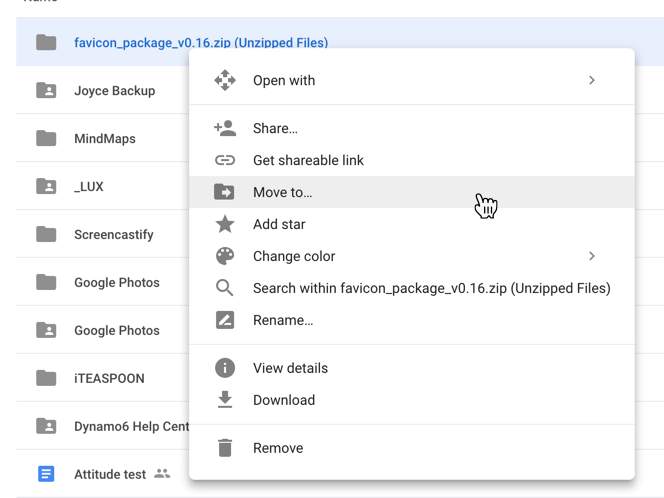664x498 pixels.
Task: Open Change color menu entry
Action: 412,256
